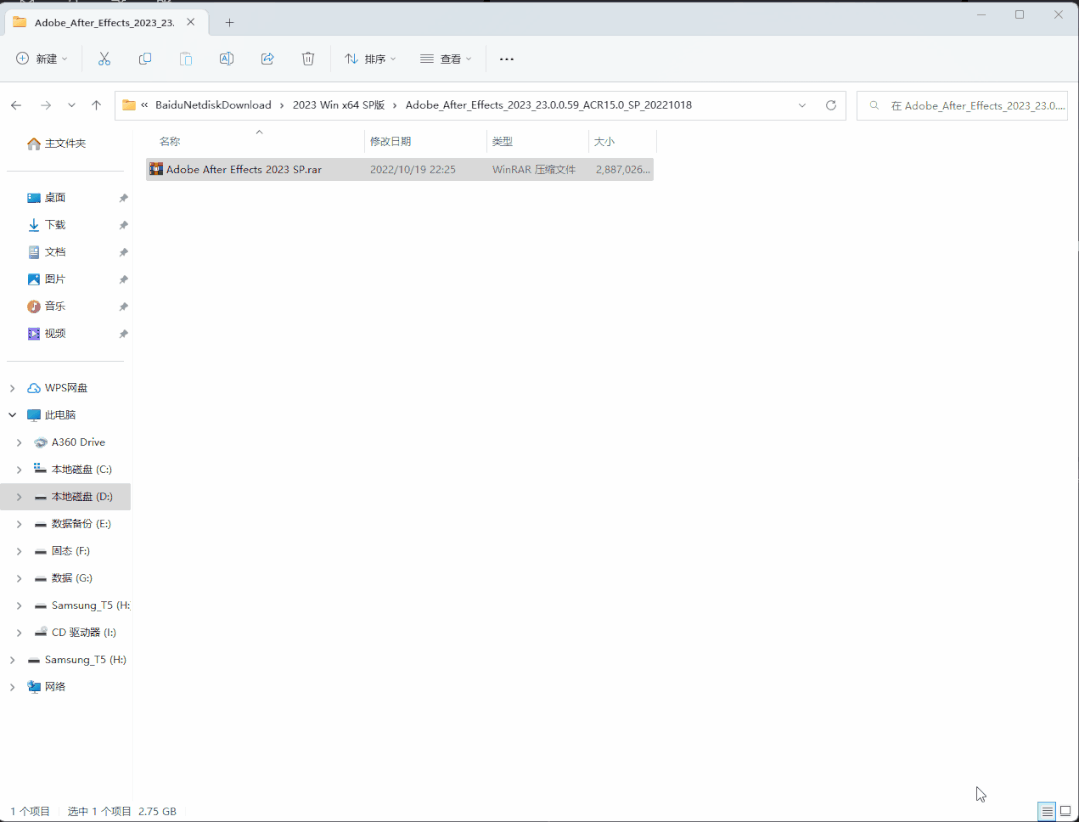Expand the WPS网盘 tree node
This screenshot has width=1079, height=822.
[12, 388]
